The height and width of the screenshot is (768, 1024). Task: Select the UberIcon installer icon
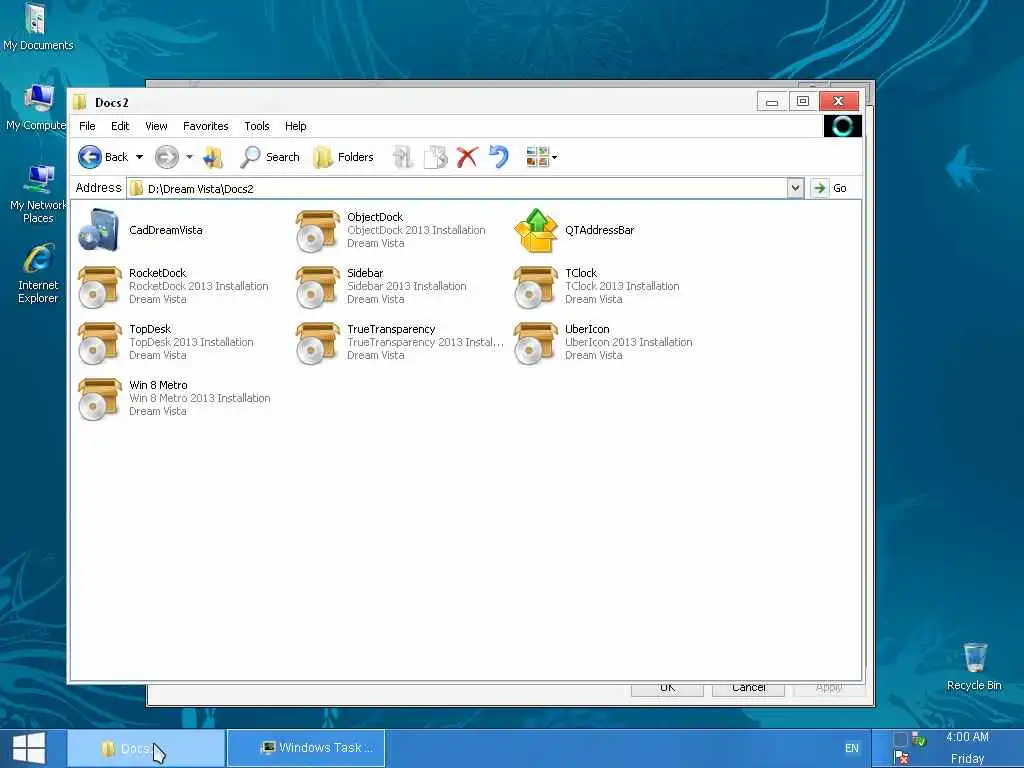point(536,343)
